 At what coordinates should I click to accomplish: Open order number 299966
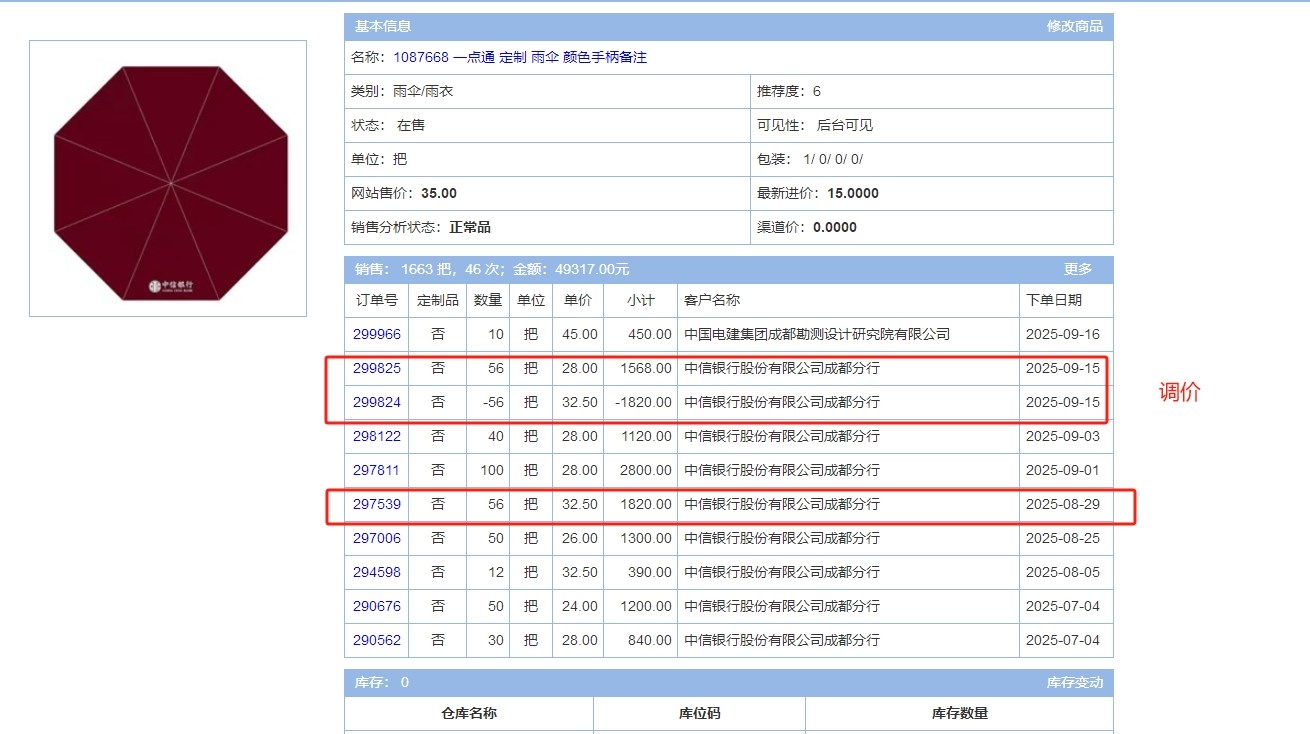(x=376, y=334)
